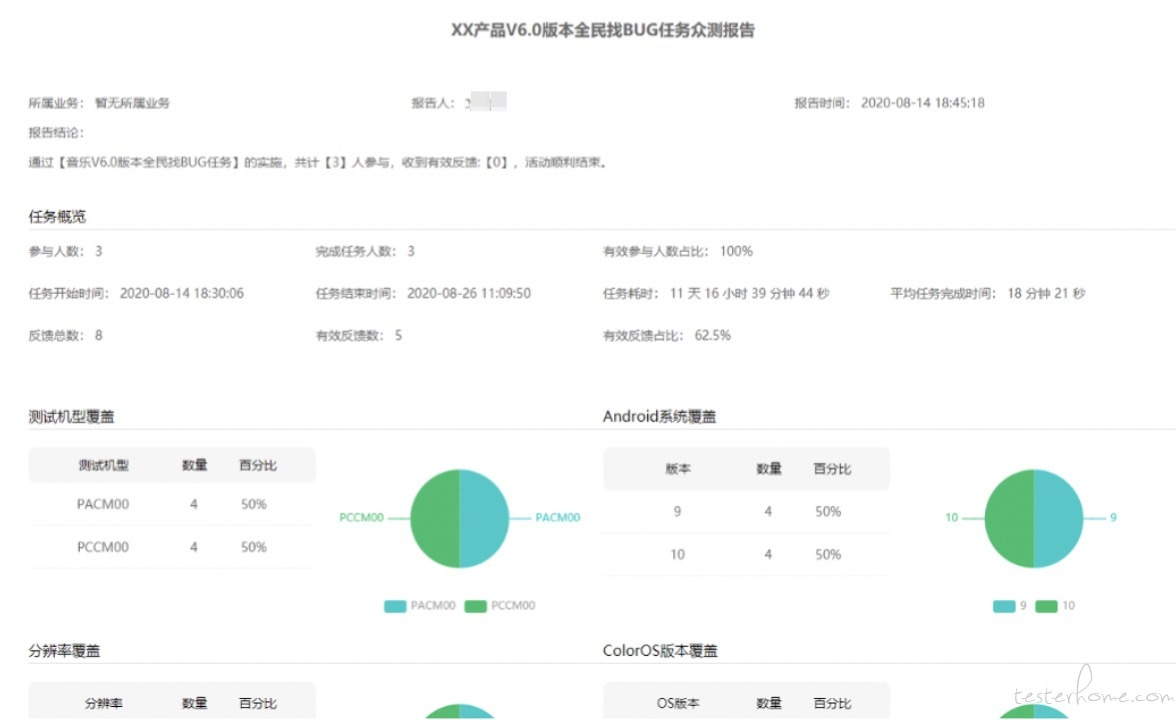Click the green legend swatch for Android 10
This screenshot has height=720, width=1176.
1046,606
